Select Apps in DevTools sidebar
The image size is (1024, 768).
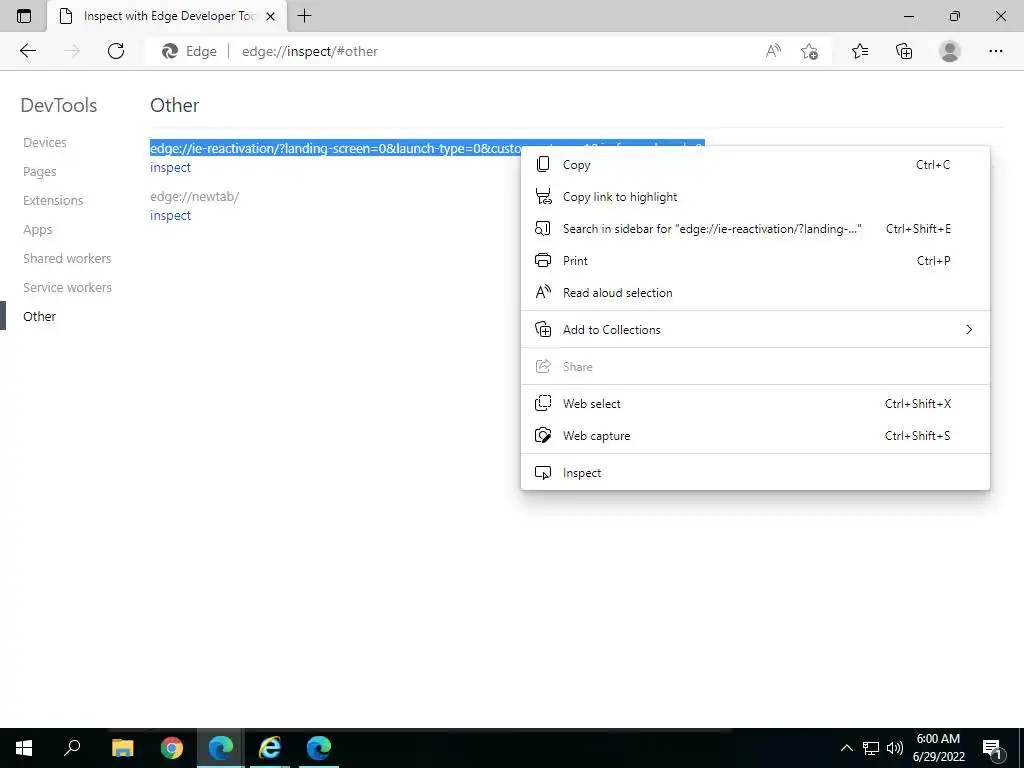(37, 230)
